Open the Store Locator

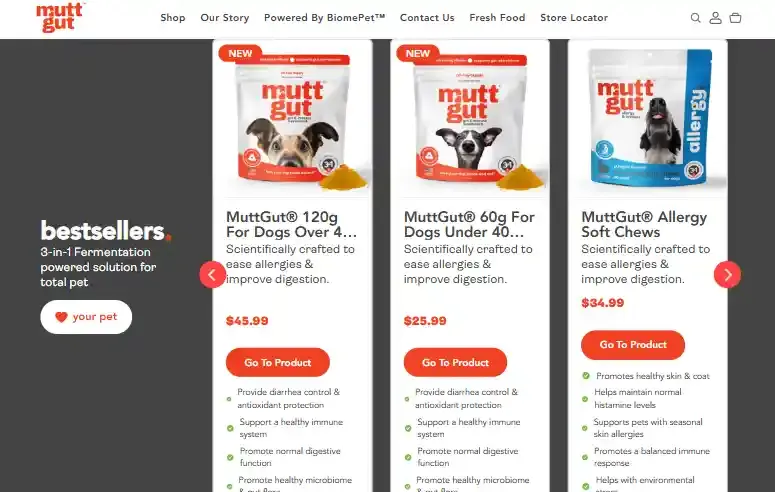pos(574,18)
